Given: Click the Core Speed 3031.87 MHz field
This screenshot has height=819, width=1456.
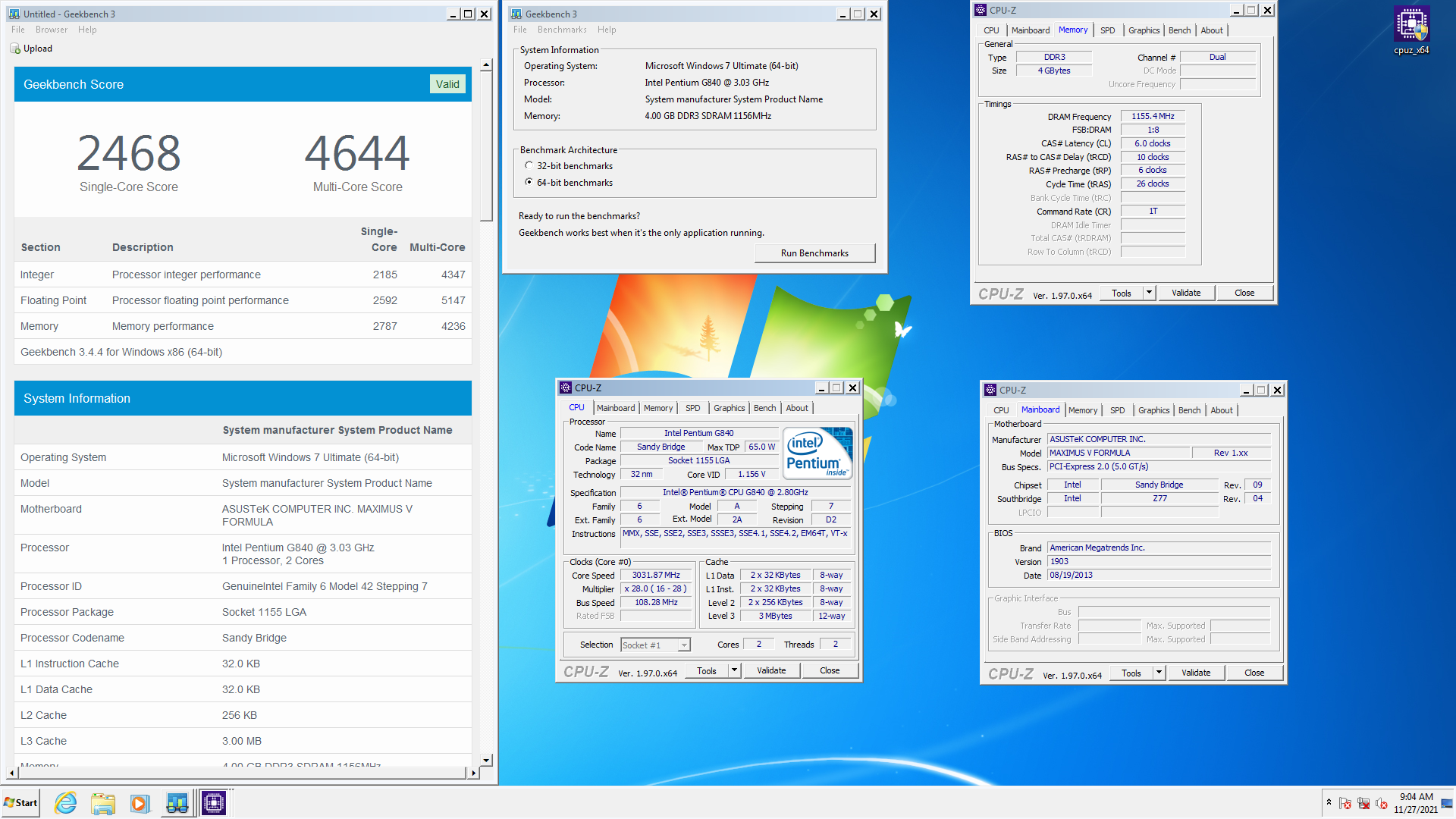Looking at the screenshot, I should click(656, 576).
